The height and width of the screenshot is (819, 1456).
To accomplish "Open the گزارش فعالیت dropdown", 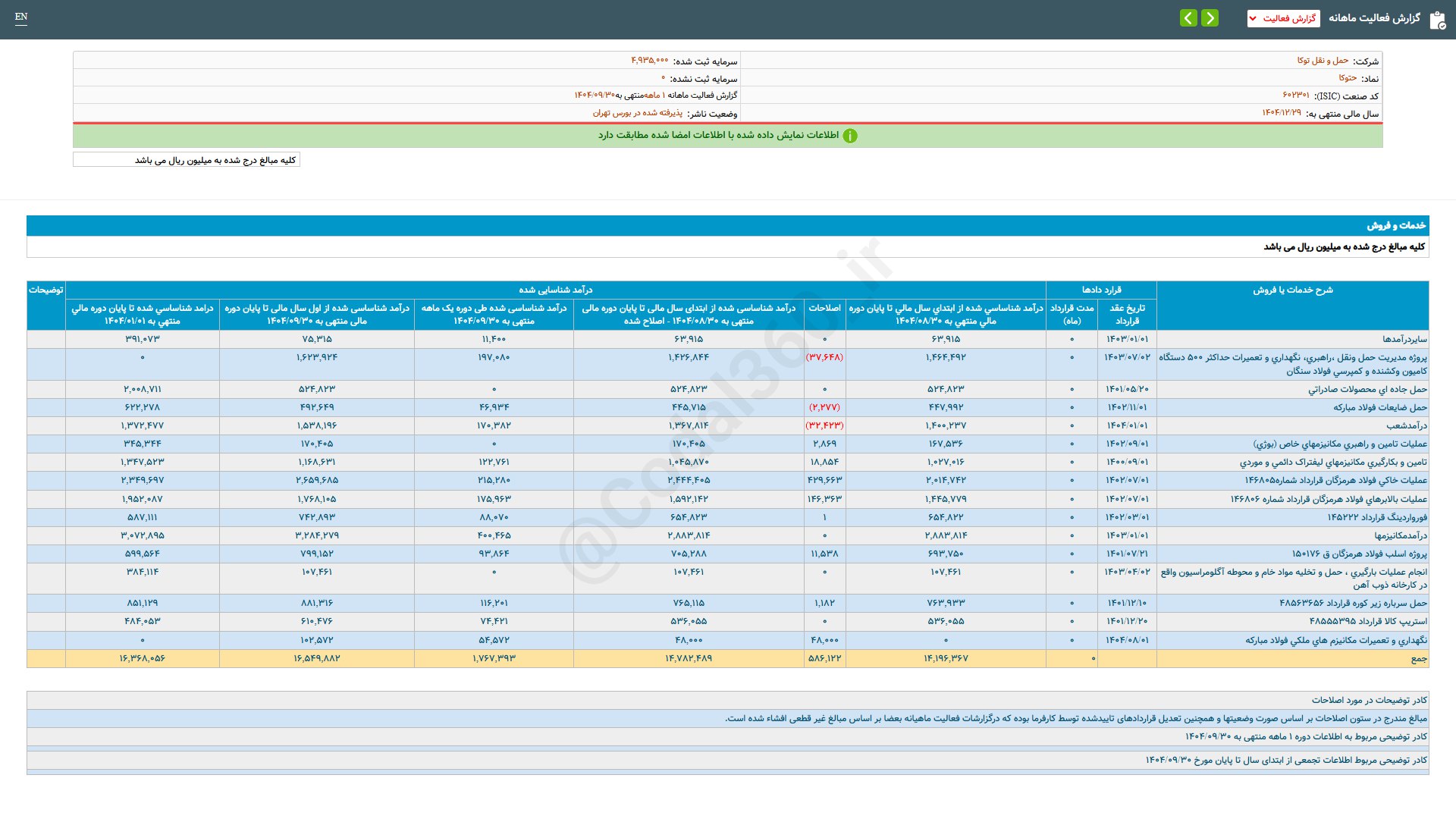I will click(1283, 18).
